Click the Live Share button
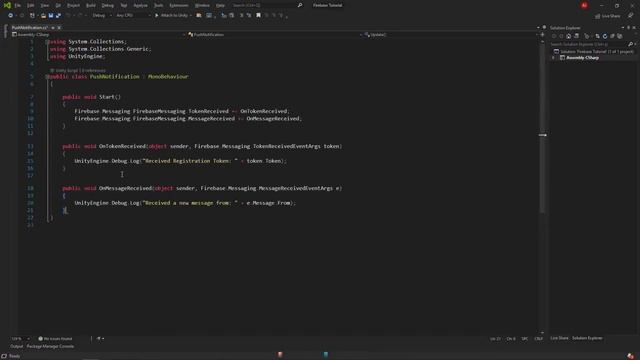The image size is (640, 360). coord(608,16)
